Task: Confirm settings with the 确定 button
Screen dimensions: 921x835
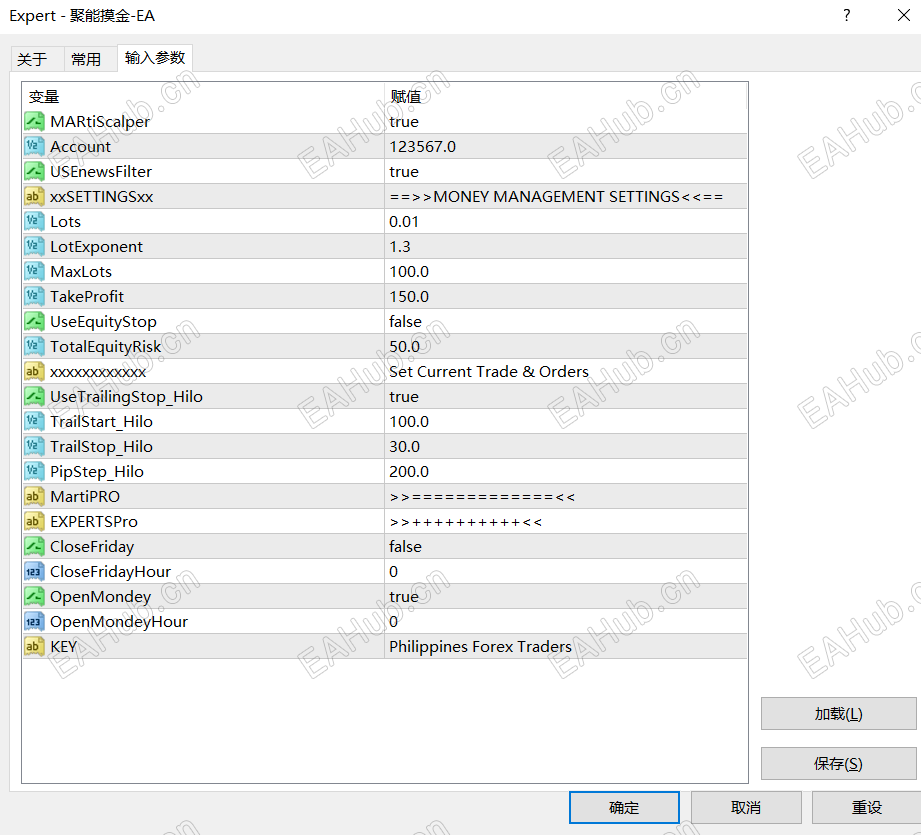Action: coord(624,807)
